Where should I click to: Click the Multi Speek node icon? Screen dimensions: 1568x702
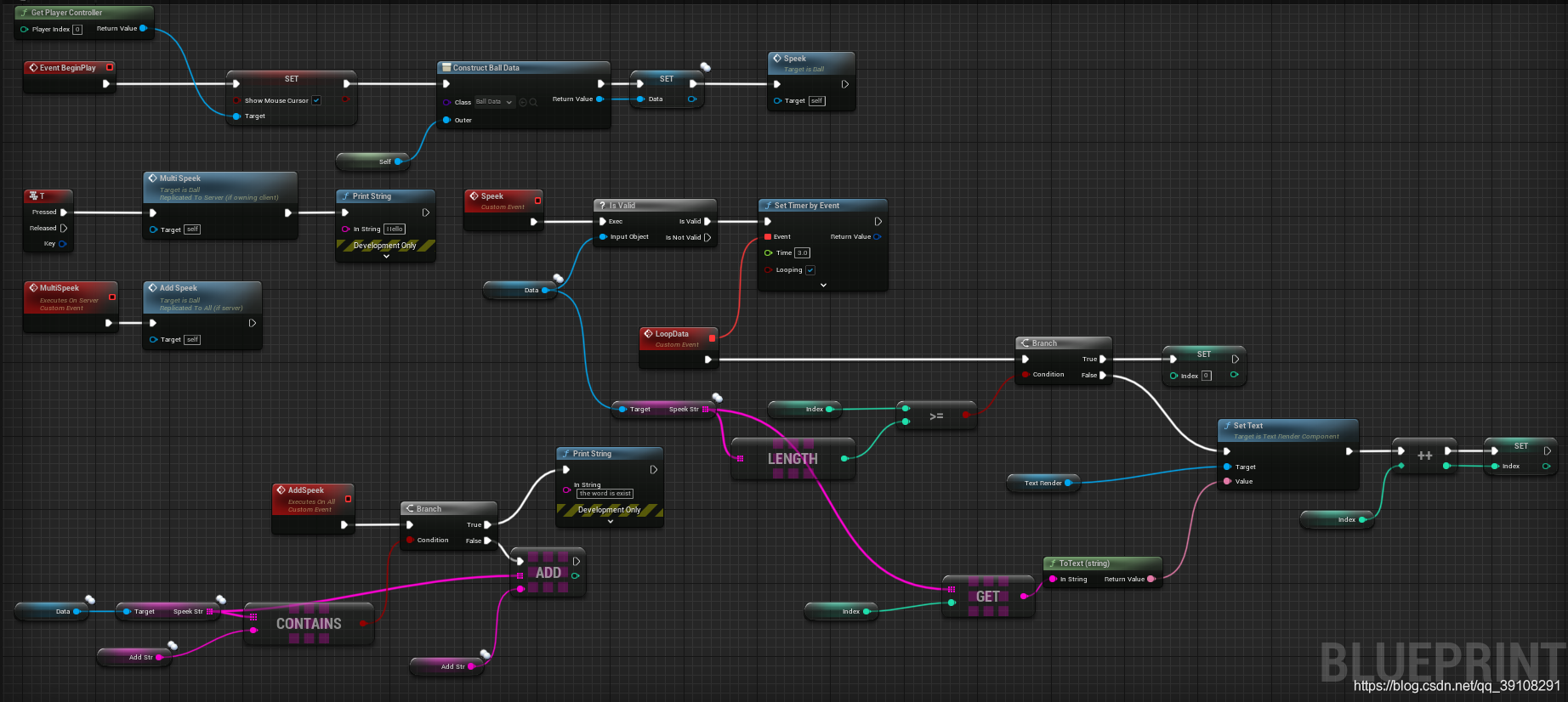tap(153, 178)
